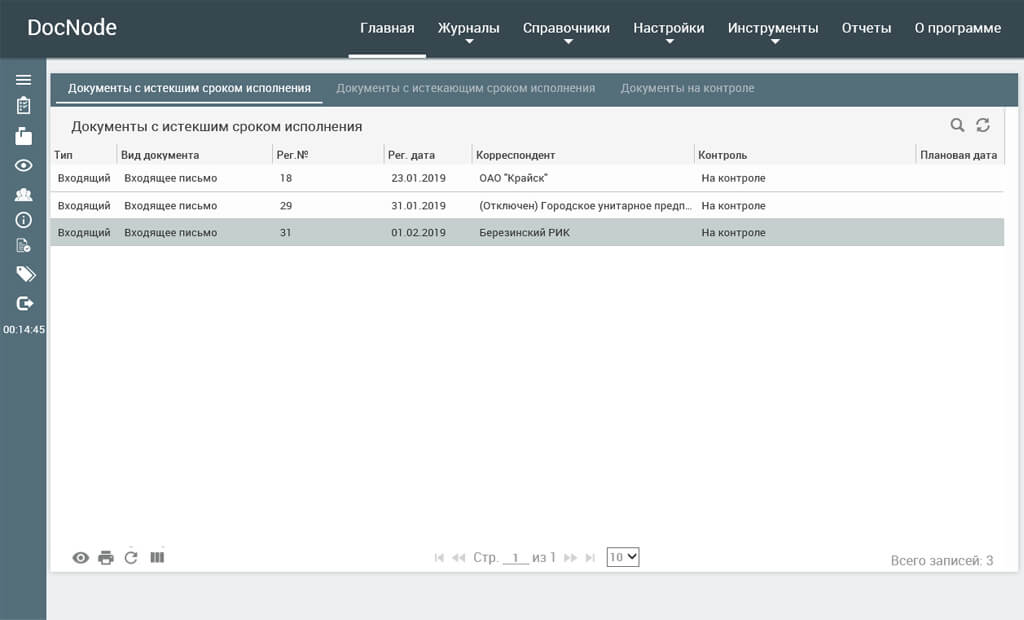Expand the Журналы menu

coord(468,29)
